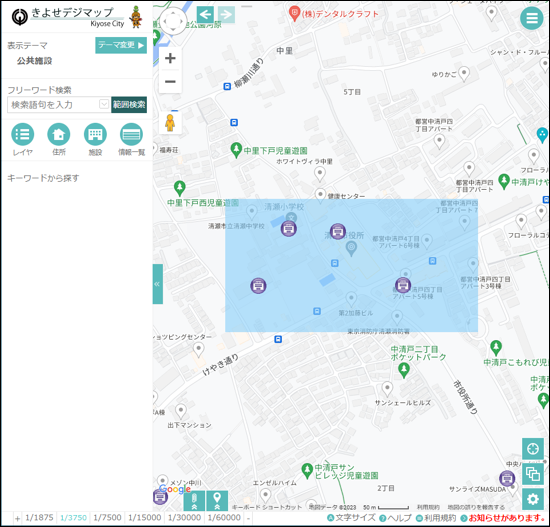Screen dimensions: 550x527
Task: Select scale 1/15000
Action: coord(145,518)
